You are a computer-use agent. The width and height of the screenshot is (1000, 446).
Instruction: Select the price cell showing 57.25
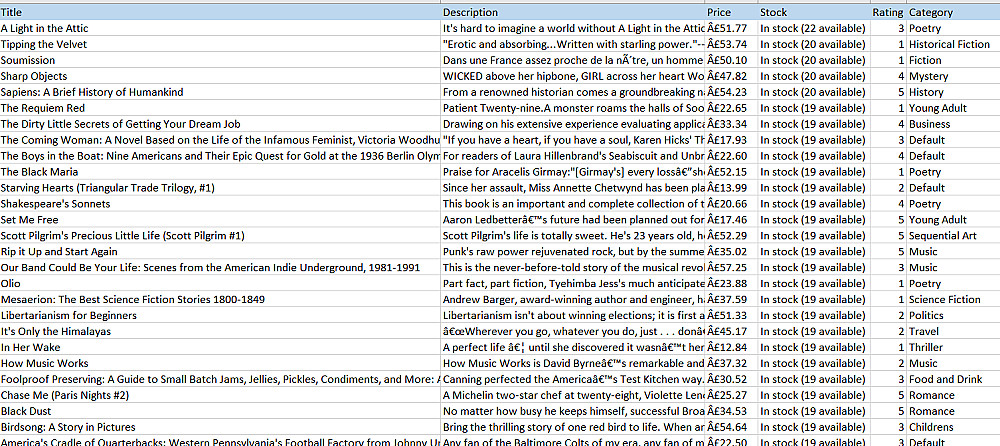pos(731,267)
